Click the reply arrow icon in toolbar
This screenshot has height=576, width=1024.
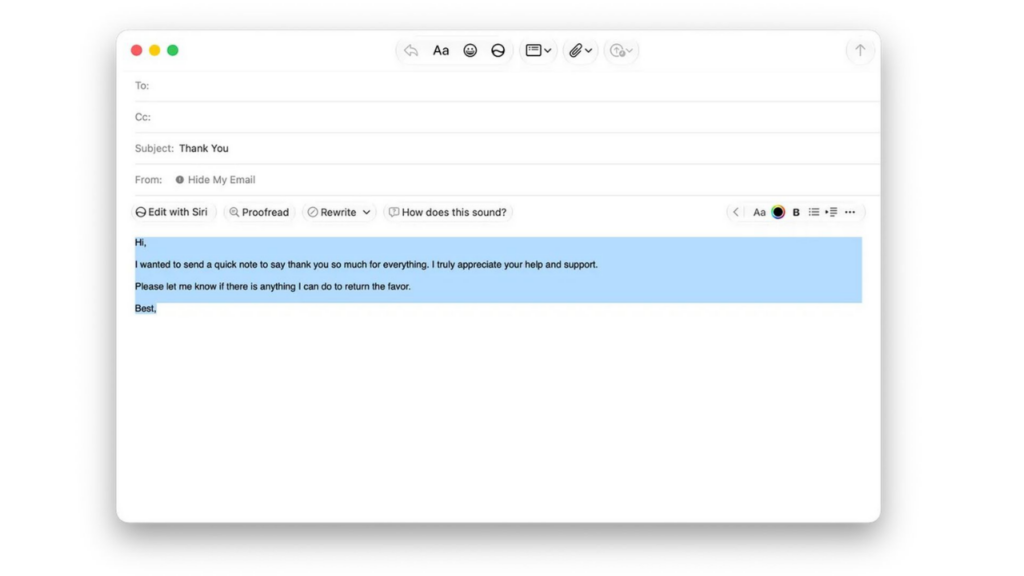[x=411, y=50]
